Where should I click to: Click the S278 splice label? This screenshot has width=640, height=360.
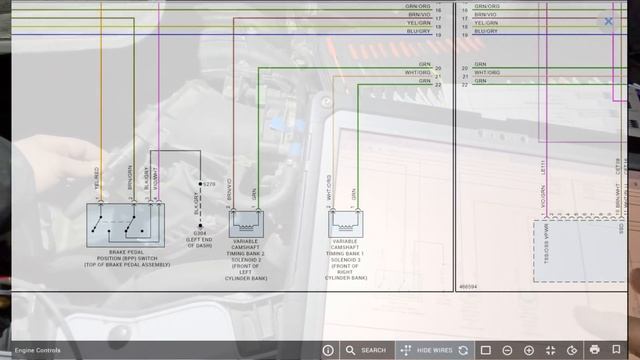(x=209, y=184)
